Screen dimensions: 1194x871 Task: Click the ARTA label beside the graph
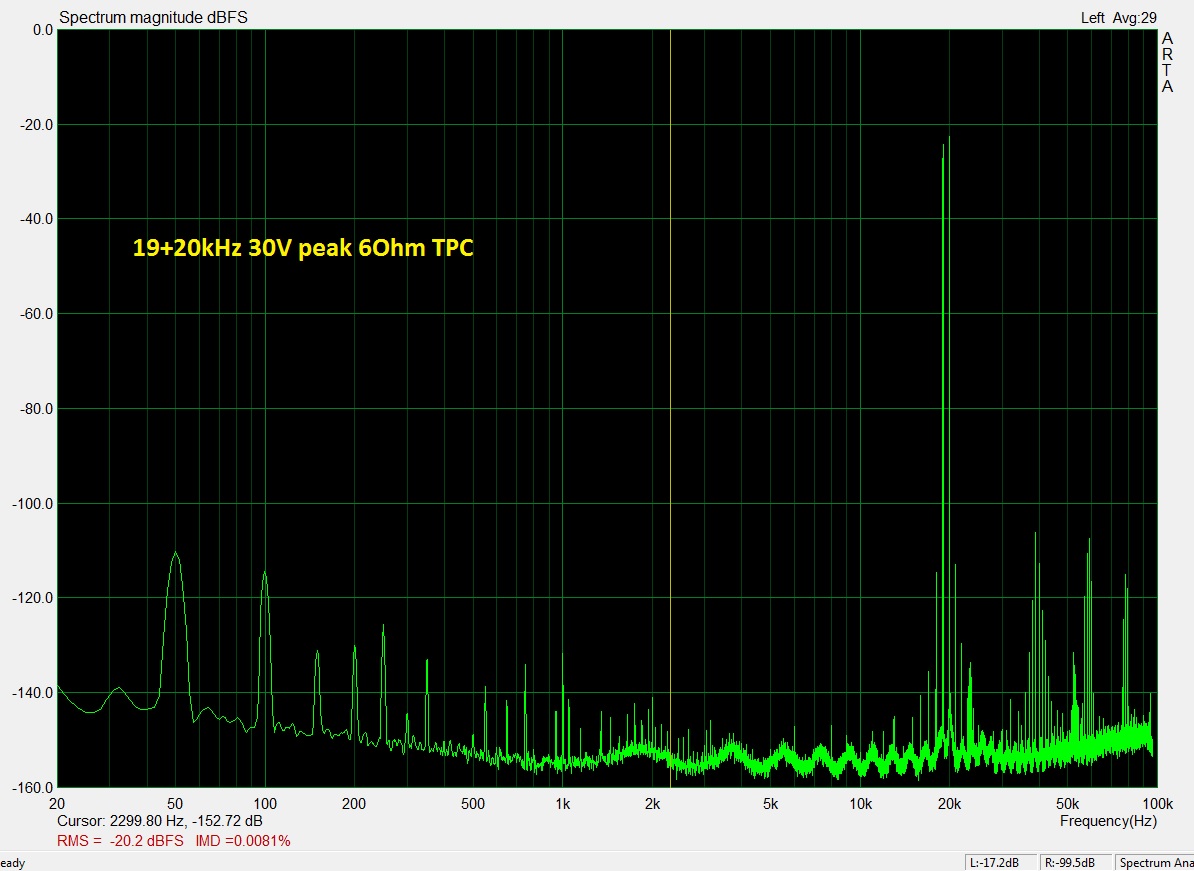(1167, 62)
